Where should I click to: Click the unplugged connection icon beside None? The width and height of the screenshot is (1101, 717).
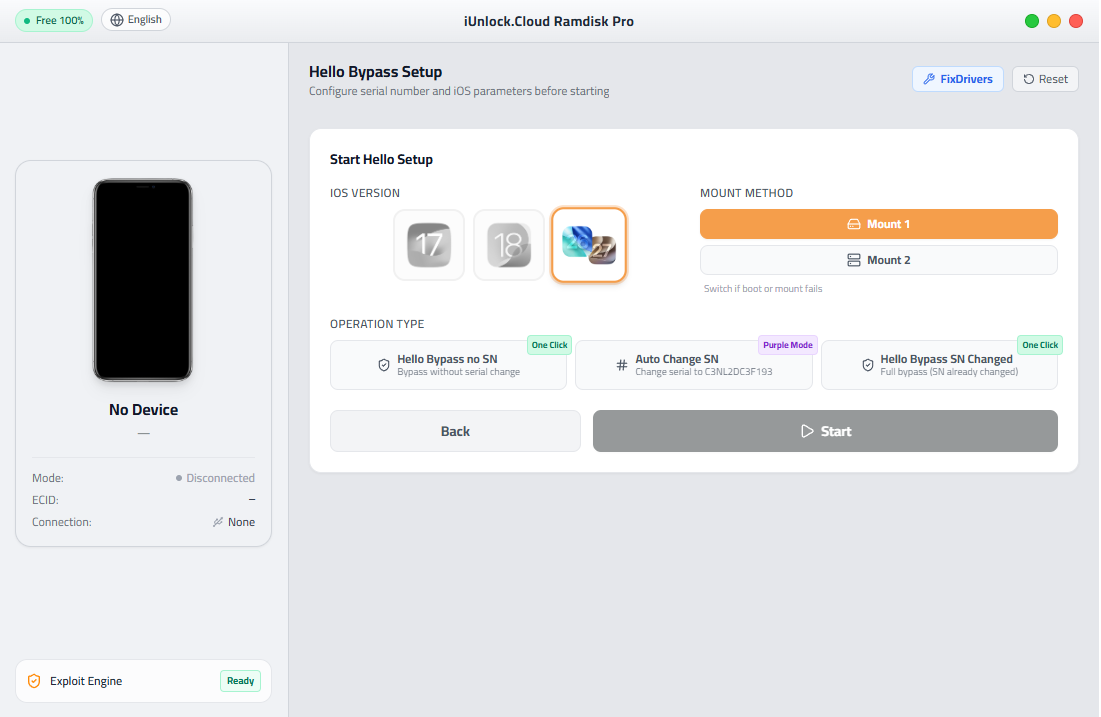(218, 522)
